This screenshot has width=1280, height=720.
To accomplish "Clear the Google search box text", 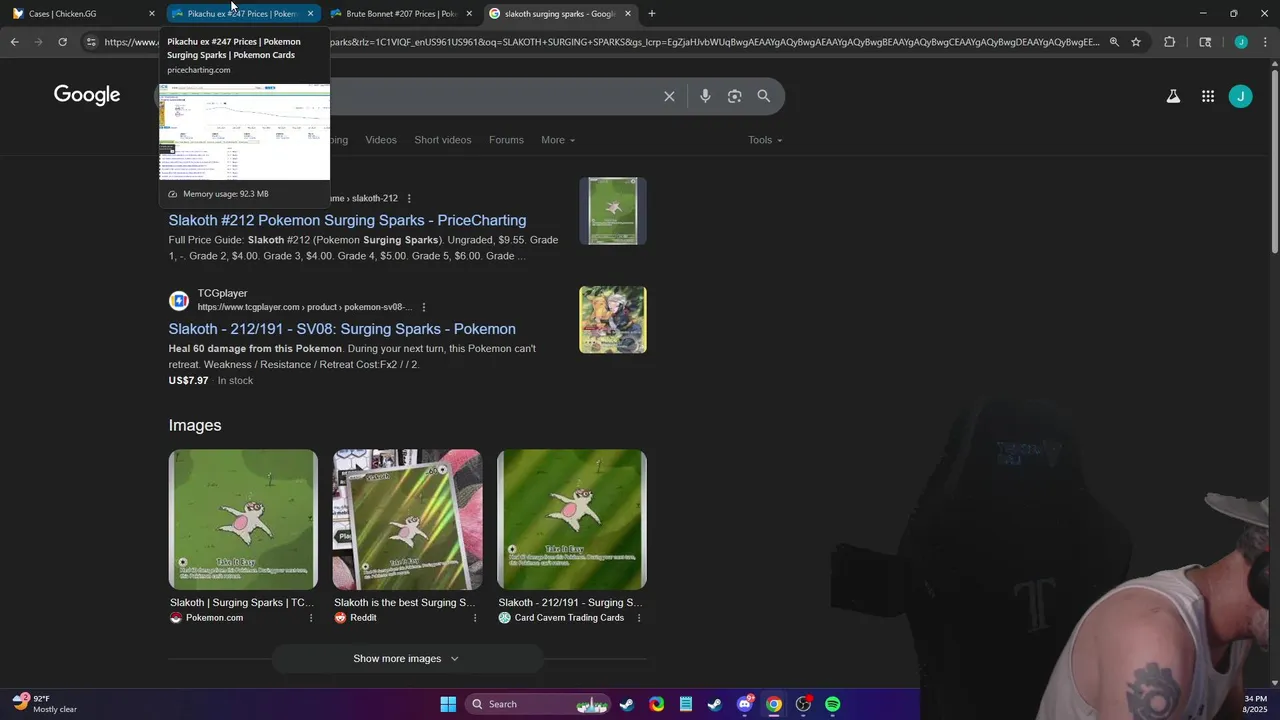I will tap(669, 96).
